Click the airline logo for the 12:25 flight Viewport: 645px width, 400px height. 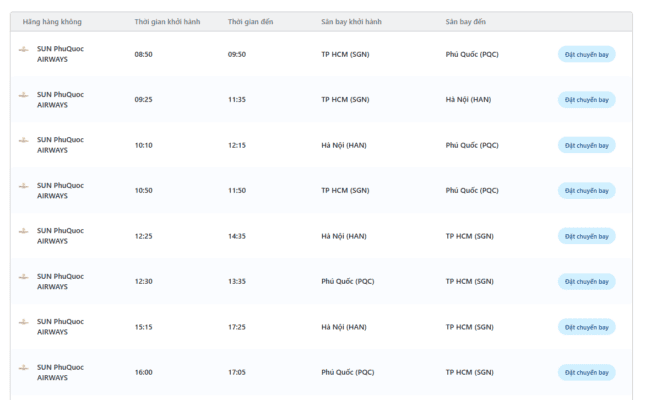click(x=23, y=231)
